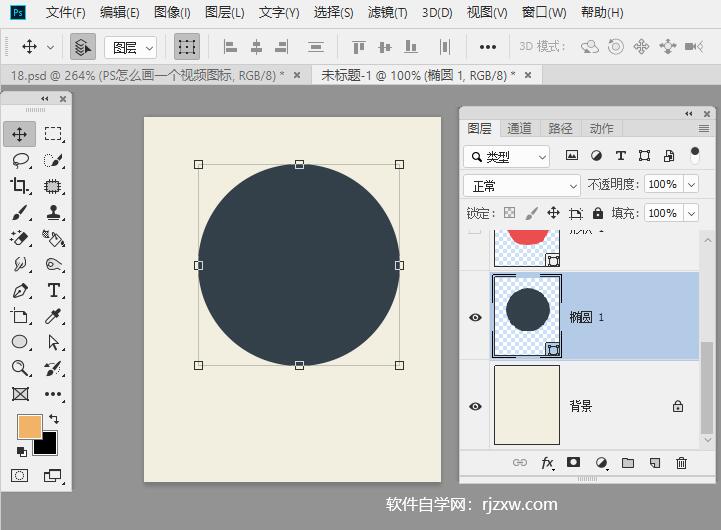Select the Zoom magnifier tool

20,368
